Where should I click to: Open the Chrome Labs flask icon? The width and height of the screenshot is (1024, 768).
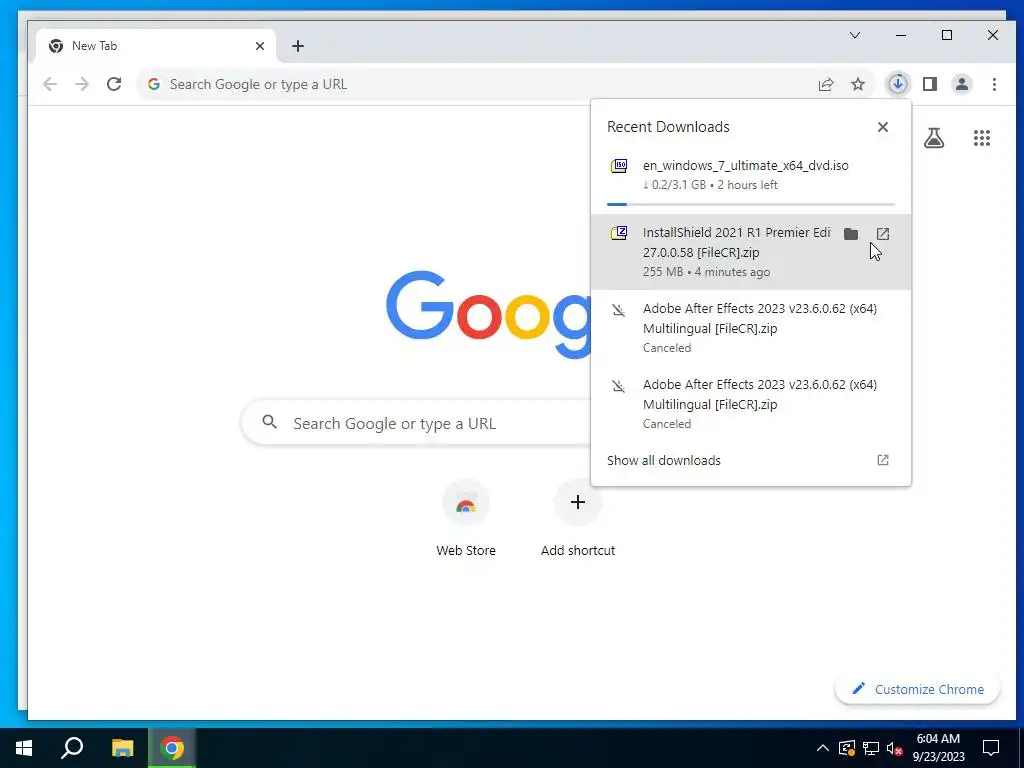(933, 138)
